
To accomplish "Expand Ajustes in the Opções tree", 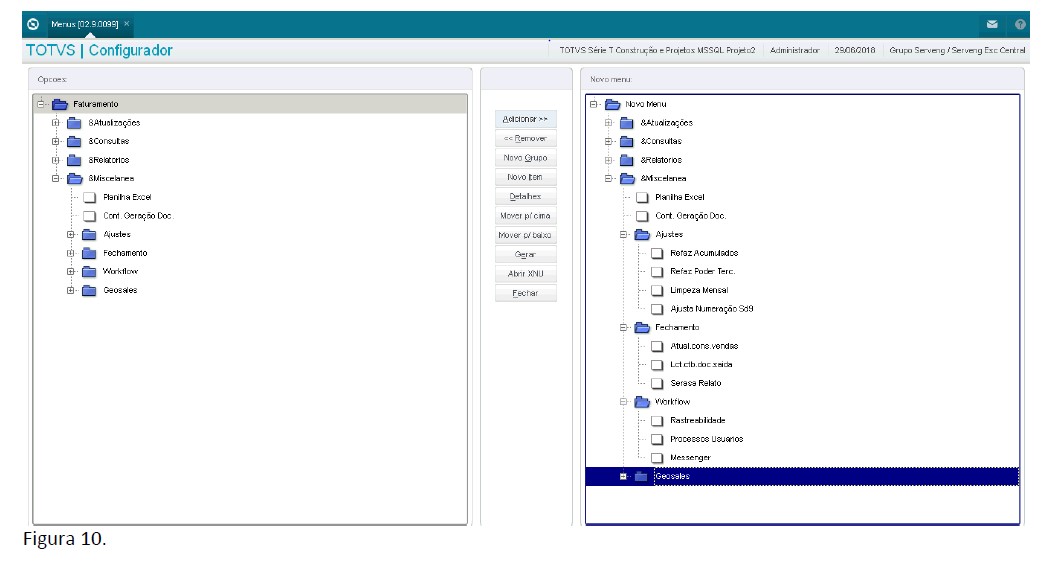I will (71, 234).
